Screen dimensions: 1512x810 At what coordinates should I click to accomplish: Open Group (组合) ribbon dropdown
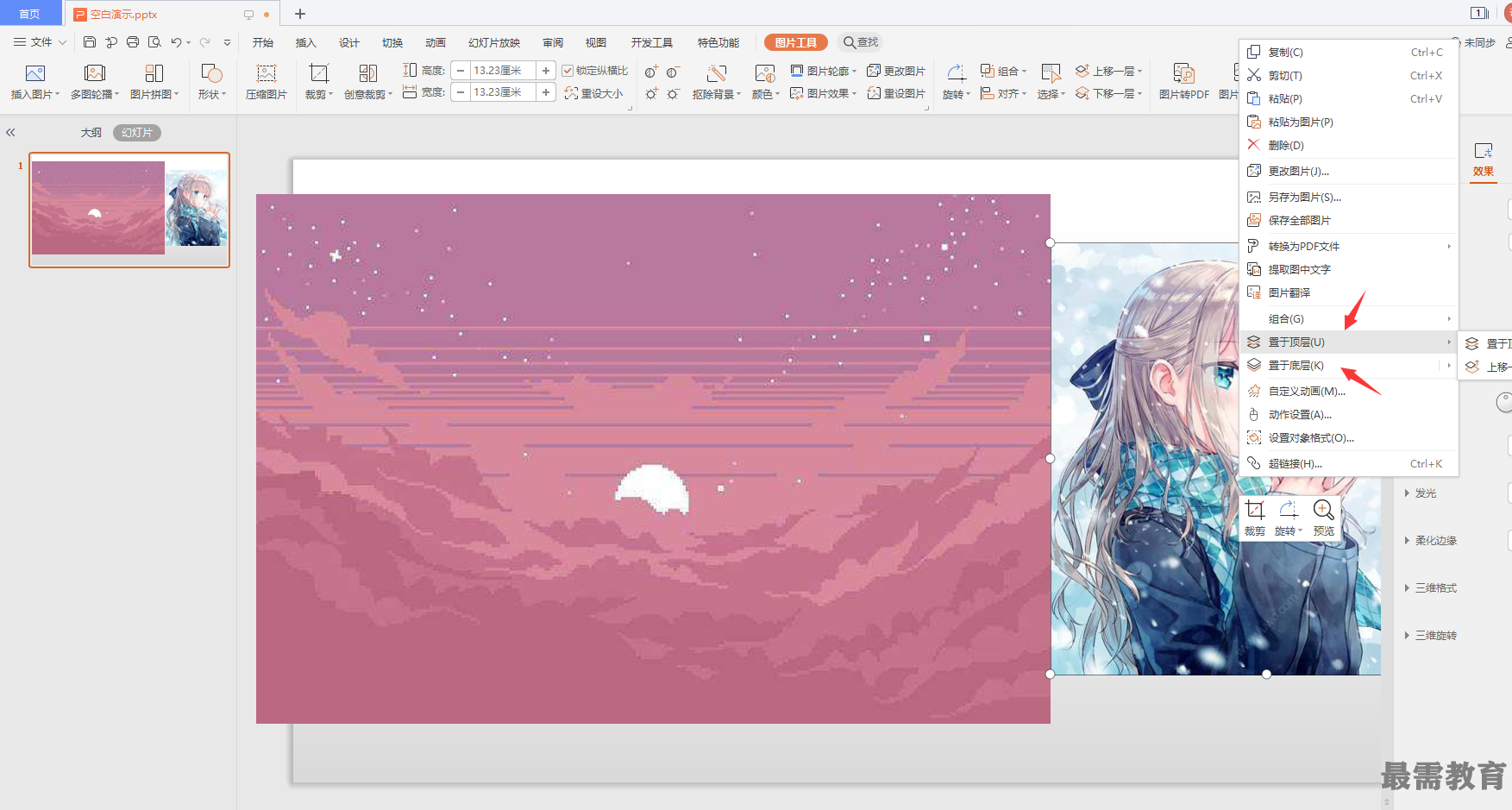(x=1004, y=71)
